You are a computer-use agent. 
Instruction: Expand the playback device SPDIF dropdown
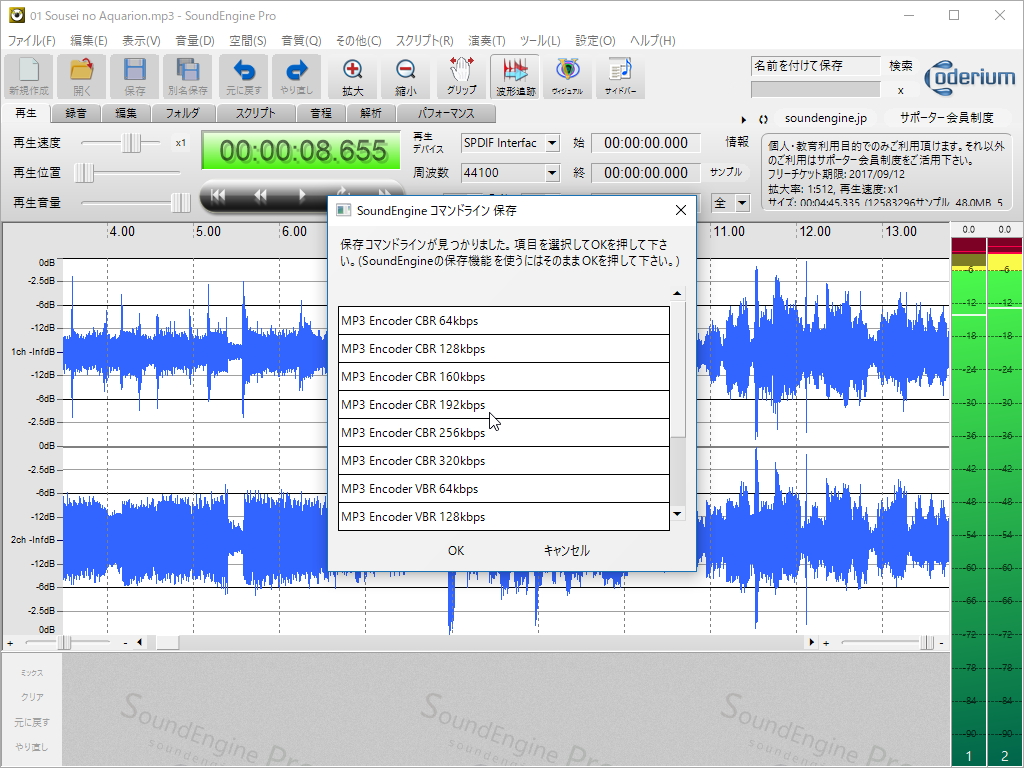552,143
